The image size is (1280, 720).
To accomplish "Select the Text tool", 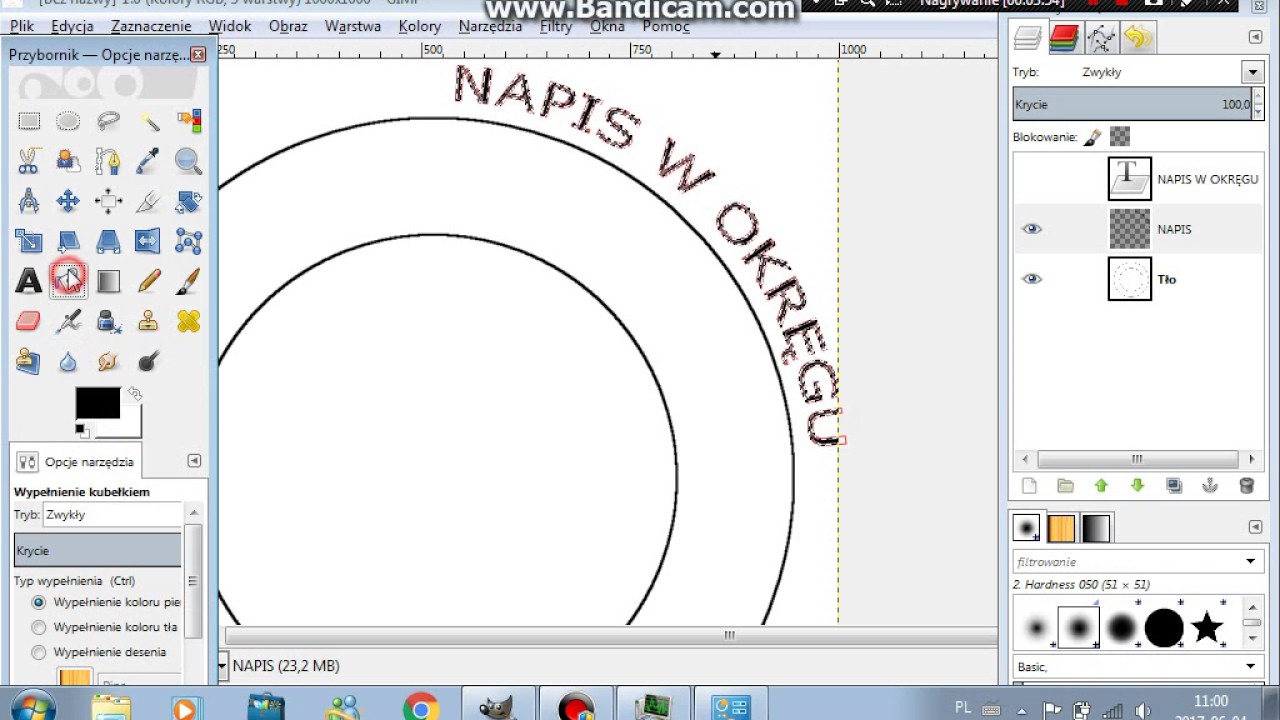I will (29, 281).
